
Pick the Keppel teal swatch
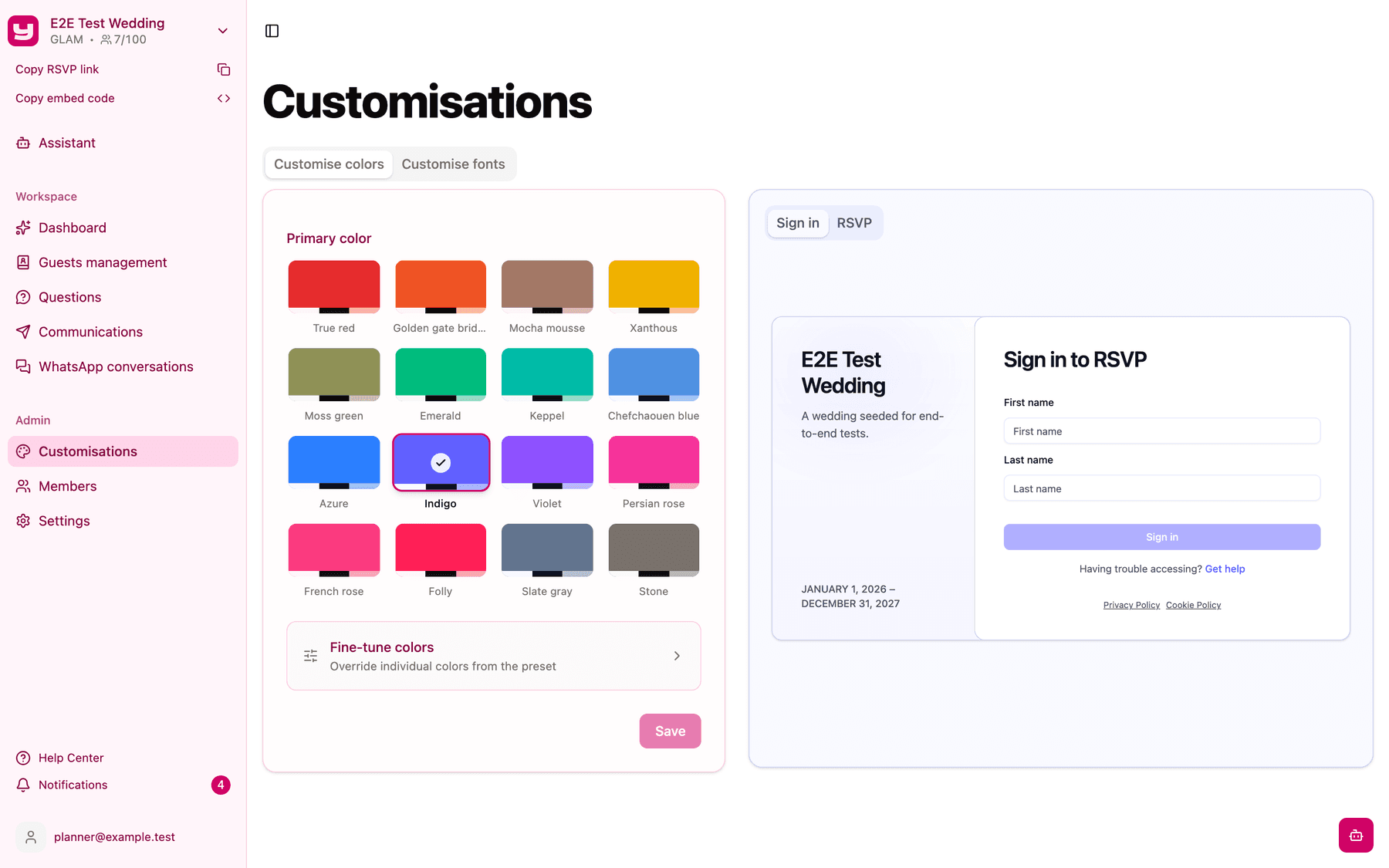(547, 374)
